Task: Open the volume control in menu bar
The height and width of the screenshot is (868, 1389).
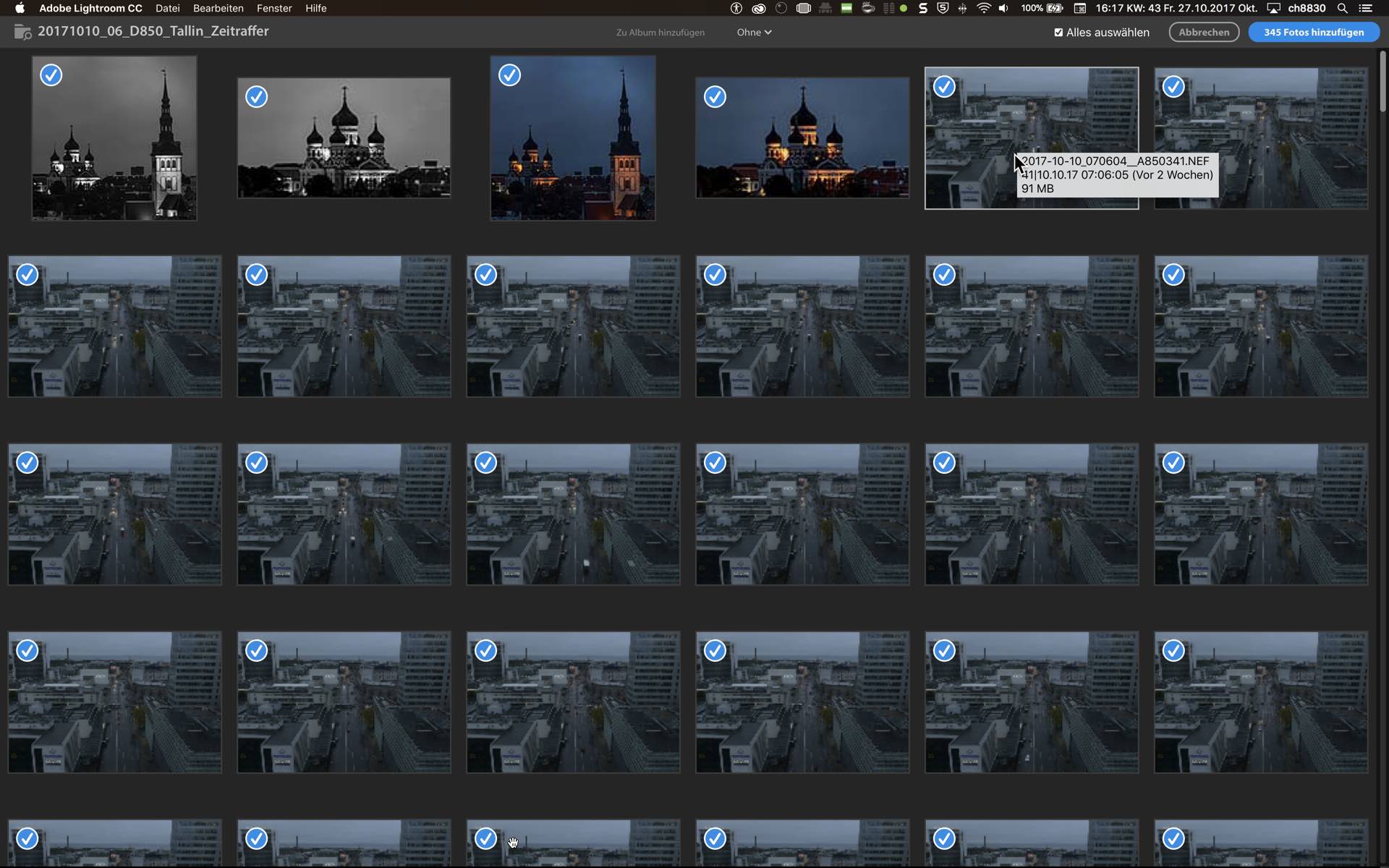Action: click(1003, 8)
